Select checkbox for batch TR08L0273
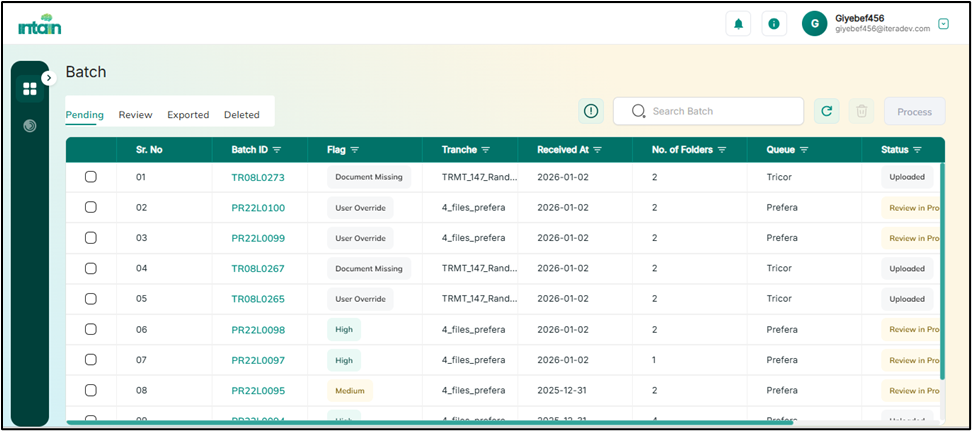The height and width of the screenshot is (431, 972). [x=91, y=177]
